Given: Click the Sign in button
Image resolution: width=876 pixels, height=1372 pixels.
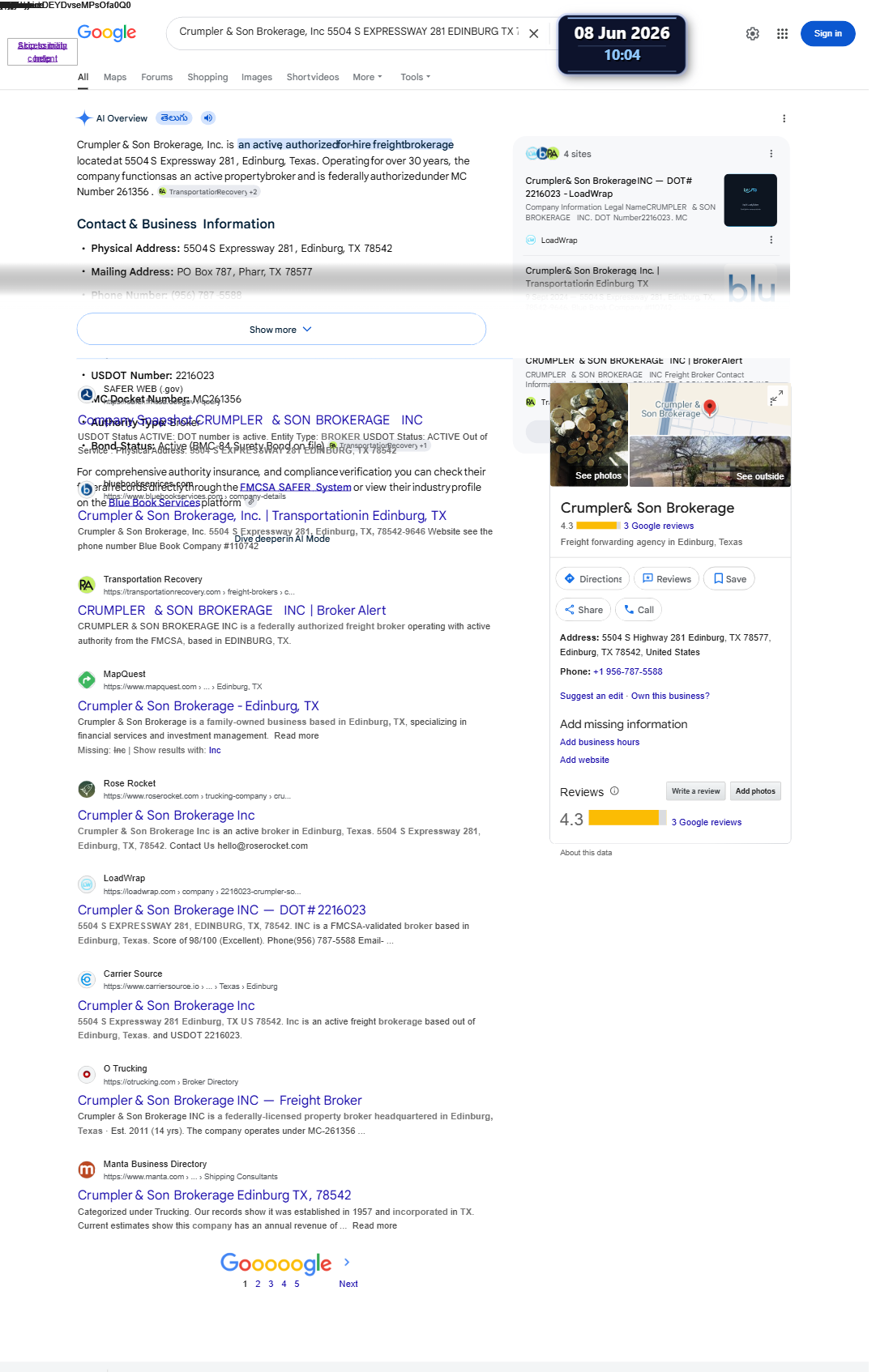Looking at the screenshot, I should click(x=827, y=33).
